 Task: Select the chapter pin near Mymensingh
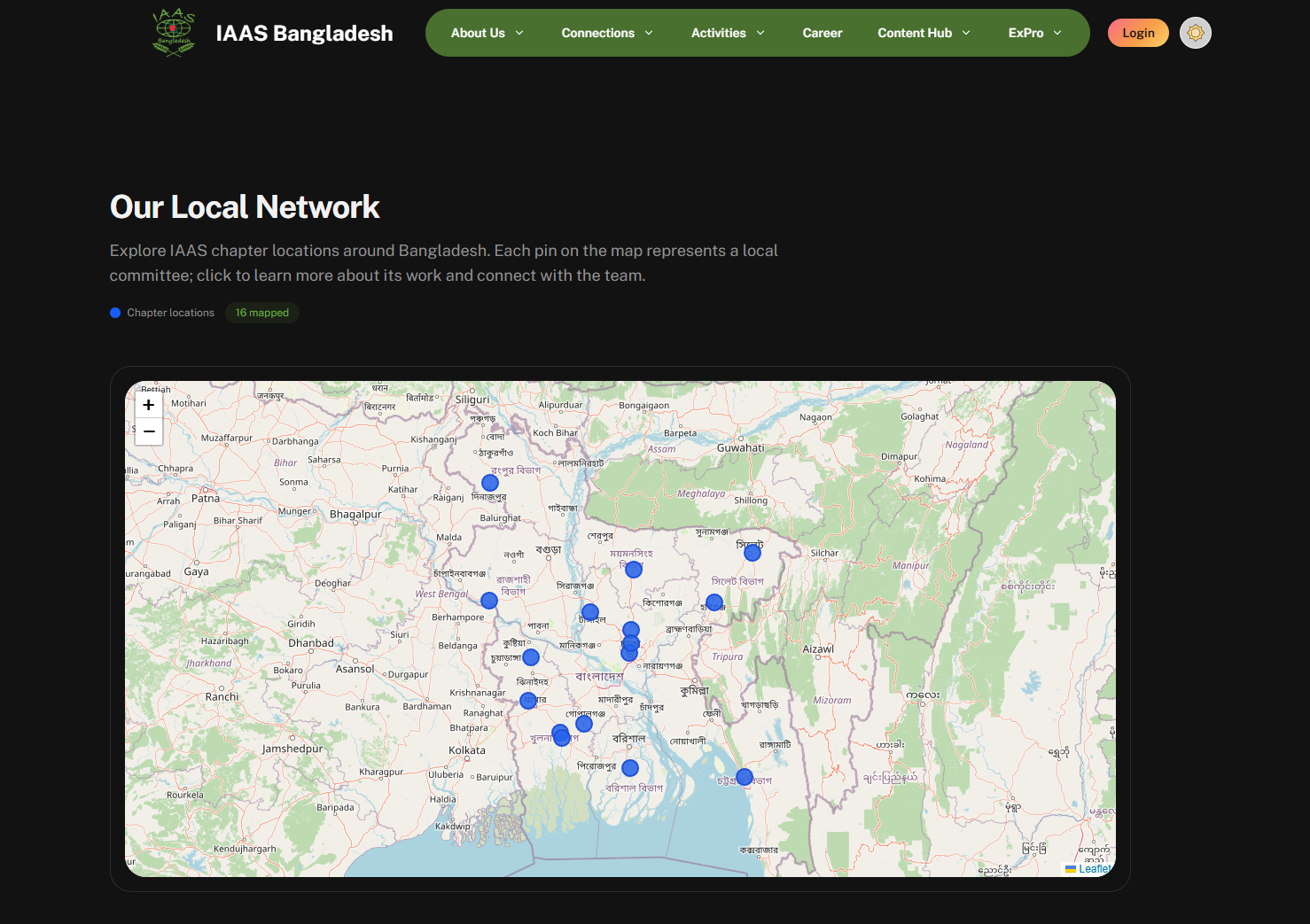point(633,569)
